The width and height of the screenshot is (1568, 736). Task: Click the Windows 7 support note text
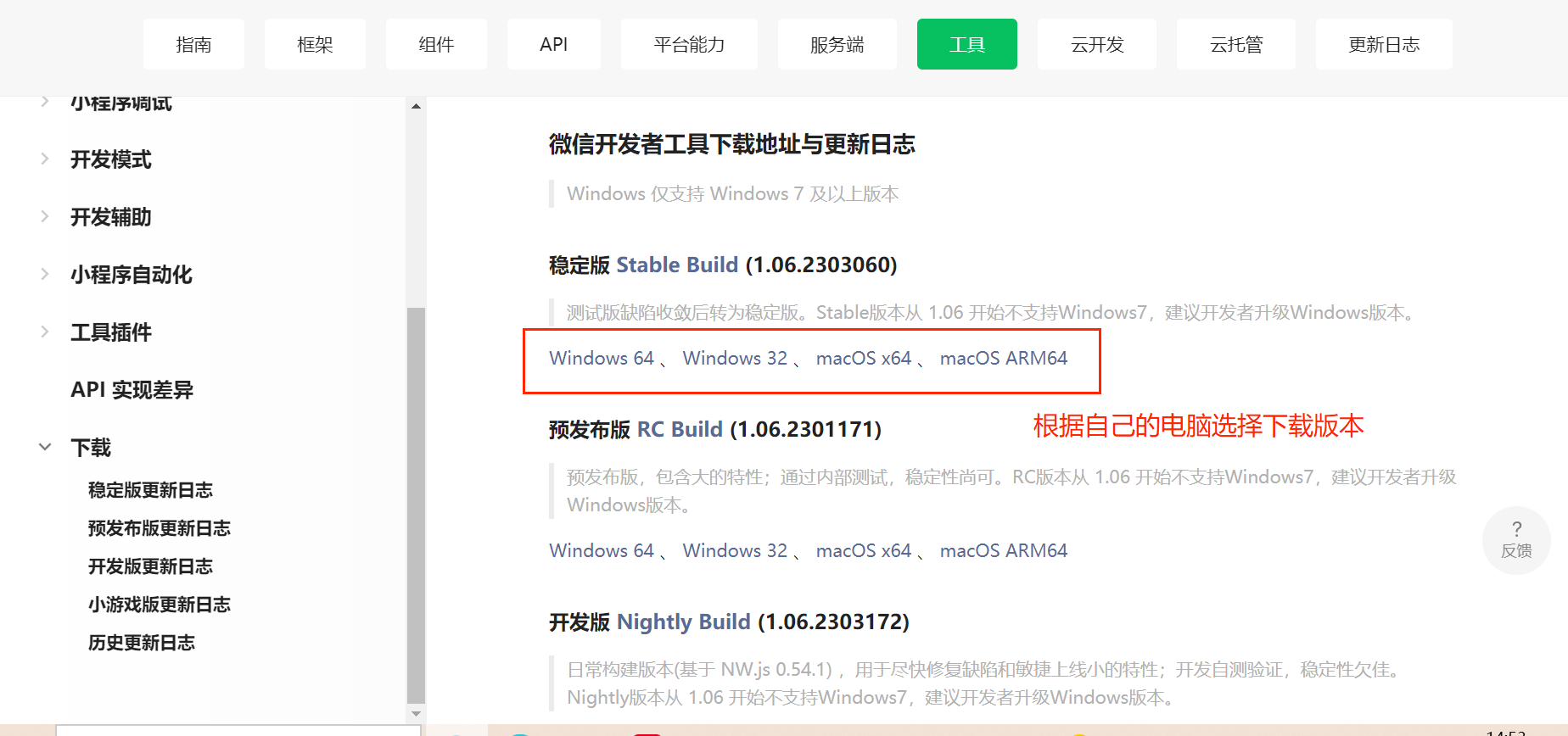[732, 193]
